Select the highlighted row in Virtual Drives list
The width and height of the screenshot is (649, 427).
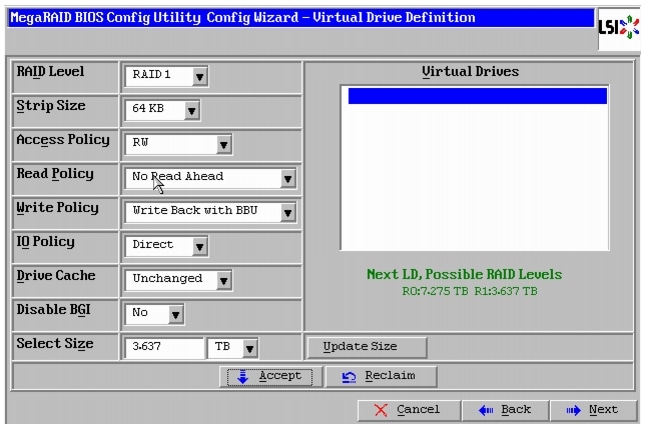(477, 96)
